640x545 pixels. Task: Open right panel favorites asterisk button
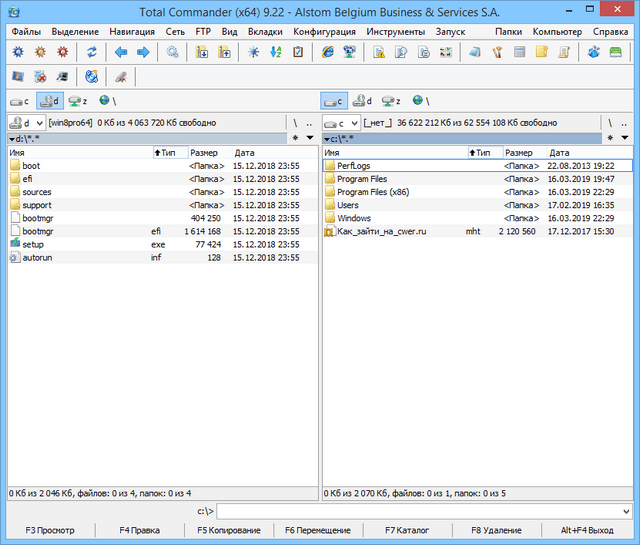(610, 138)
